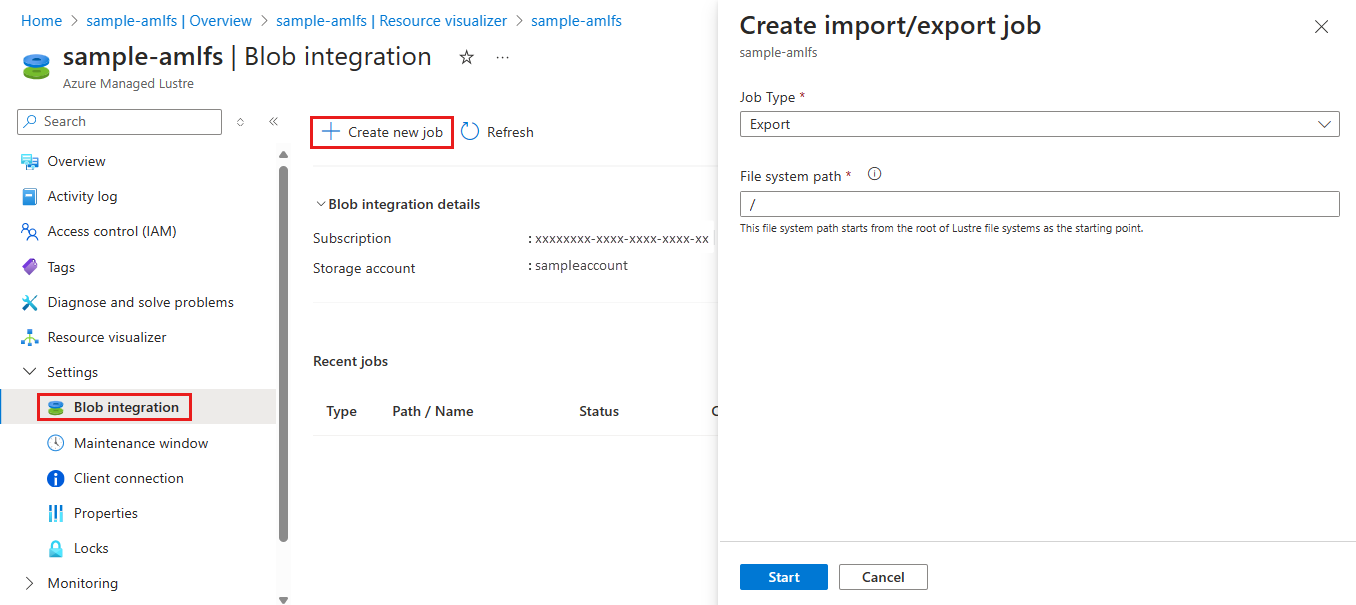1356x605 pixels.
Task: Open Access control (IAM) page
Action: (111, 232)
